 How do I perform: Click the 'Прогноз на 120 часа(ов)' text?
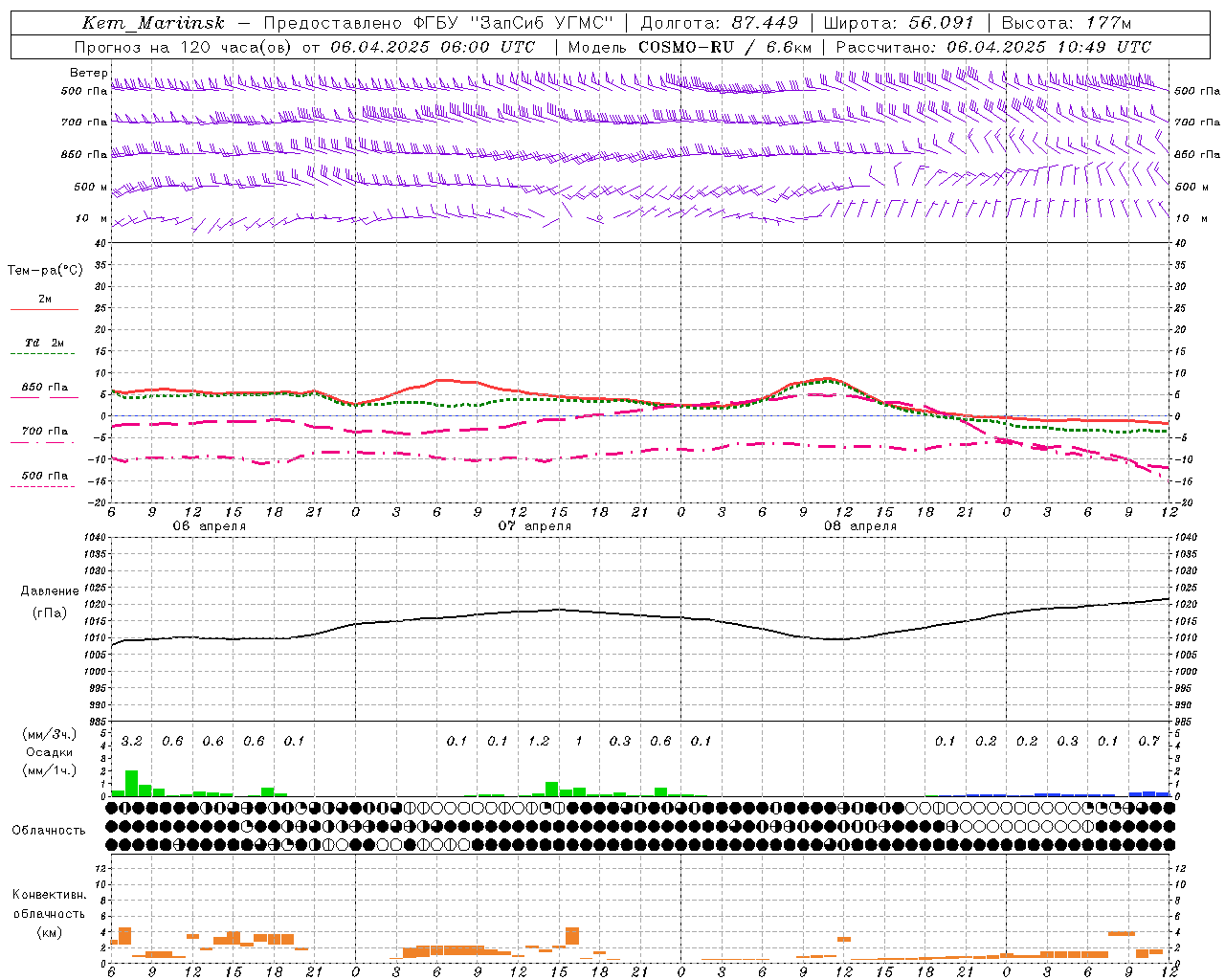(184, 47)
